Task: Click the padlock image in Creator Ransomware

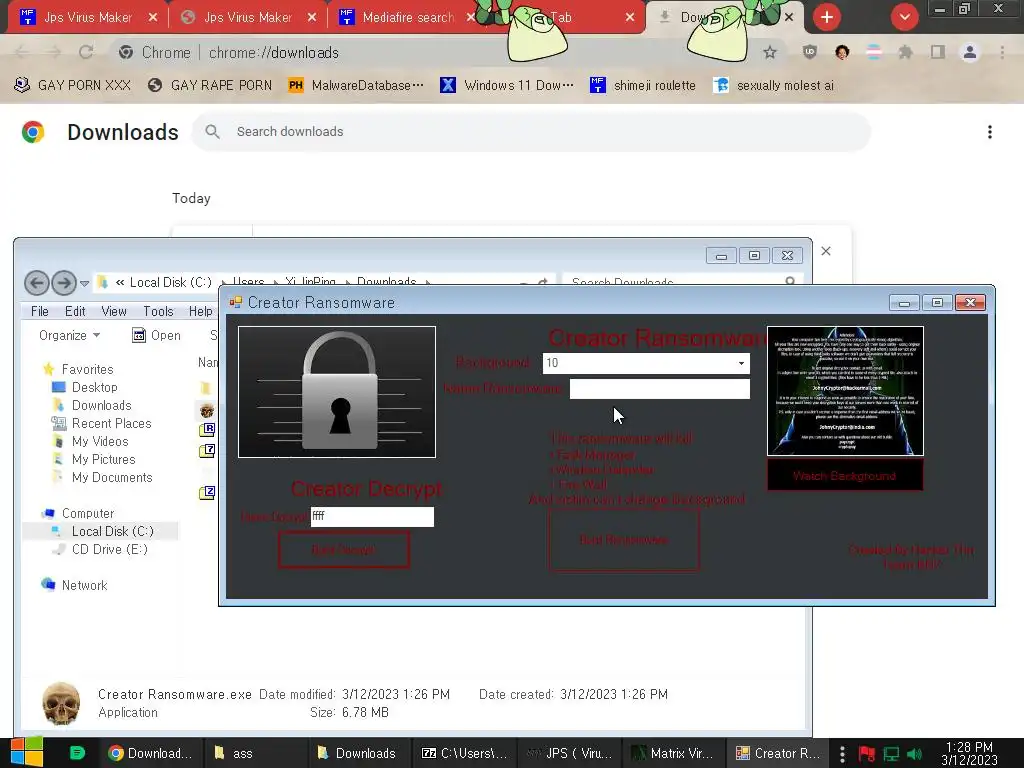Action: pyautogui.click(x=337, y=392)
